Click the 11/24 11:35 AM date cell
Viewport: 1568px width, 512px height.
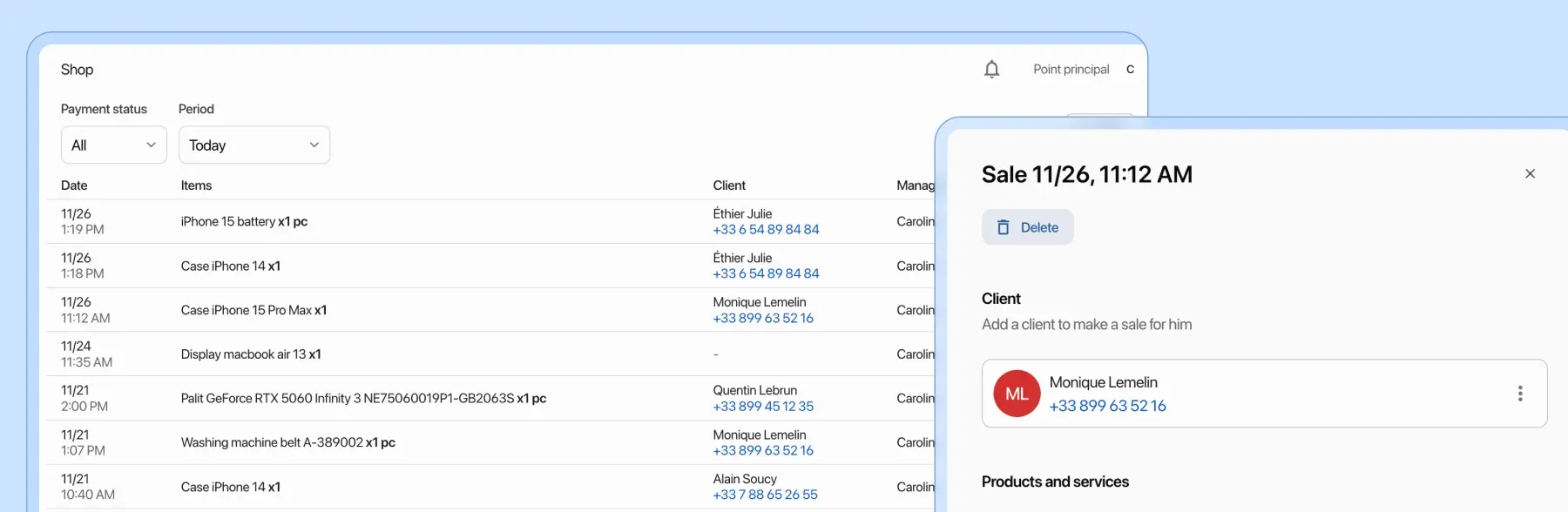(86, 354)
